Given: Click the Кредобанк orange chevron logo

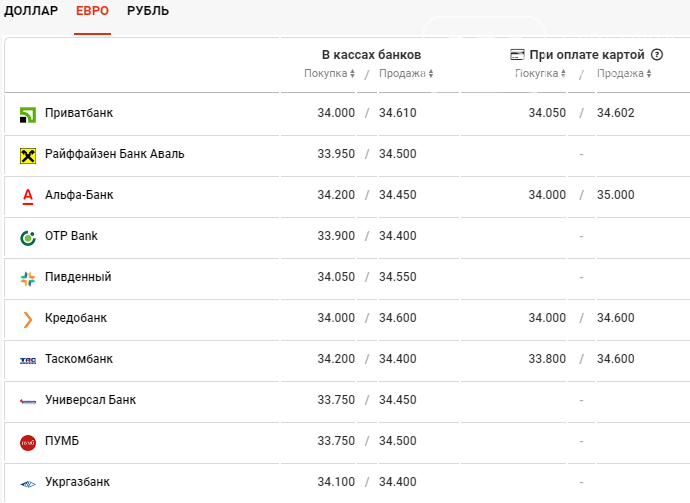Looking at the screenshot, I should [28, 319].
